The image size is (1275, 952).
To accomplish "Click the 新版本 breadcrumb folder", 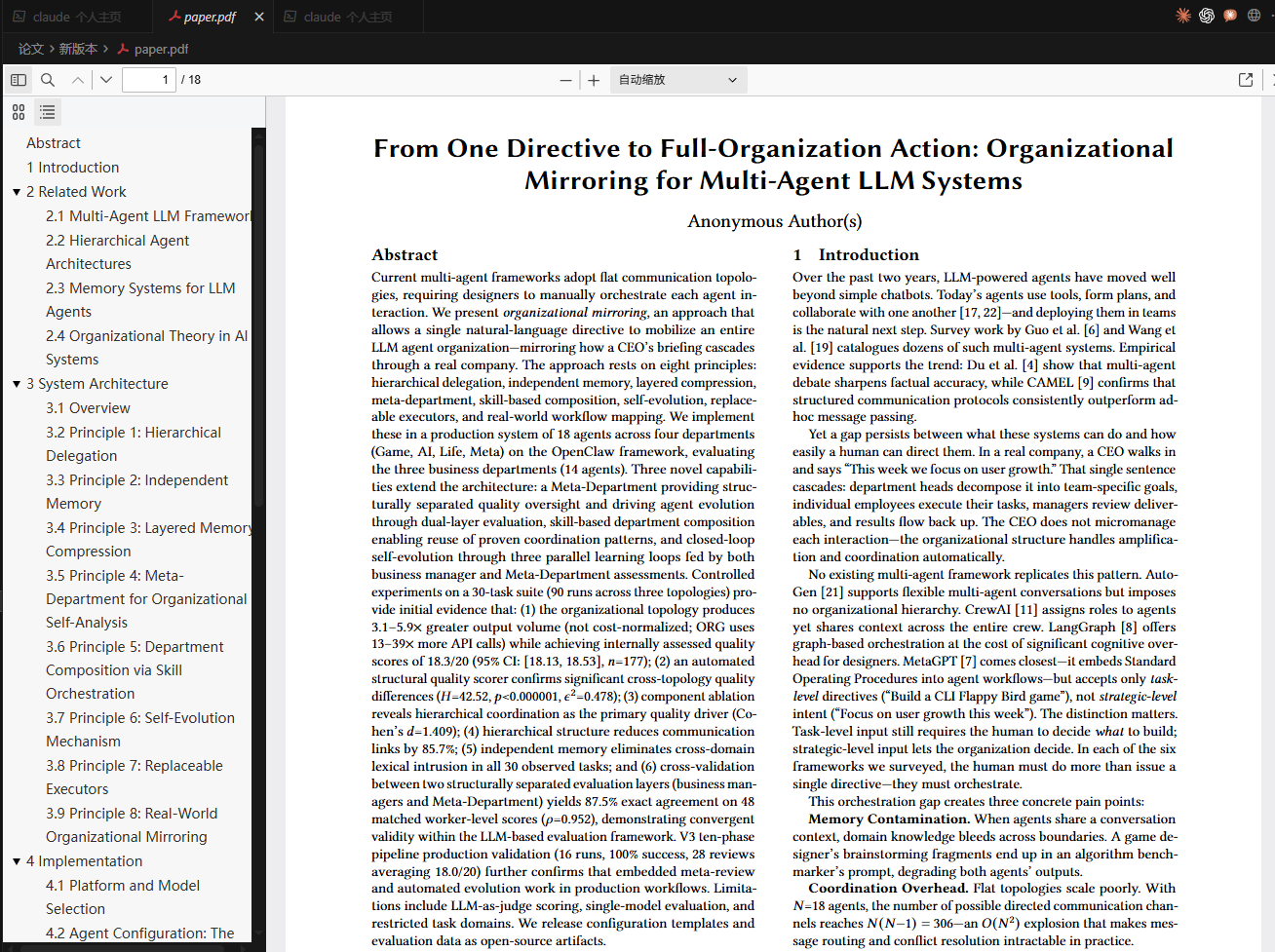I will click(x=78, y=49).
